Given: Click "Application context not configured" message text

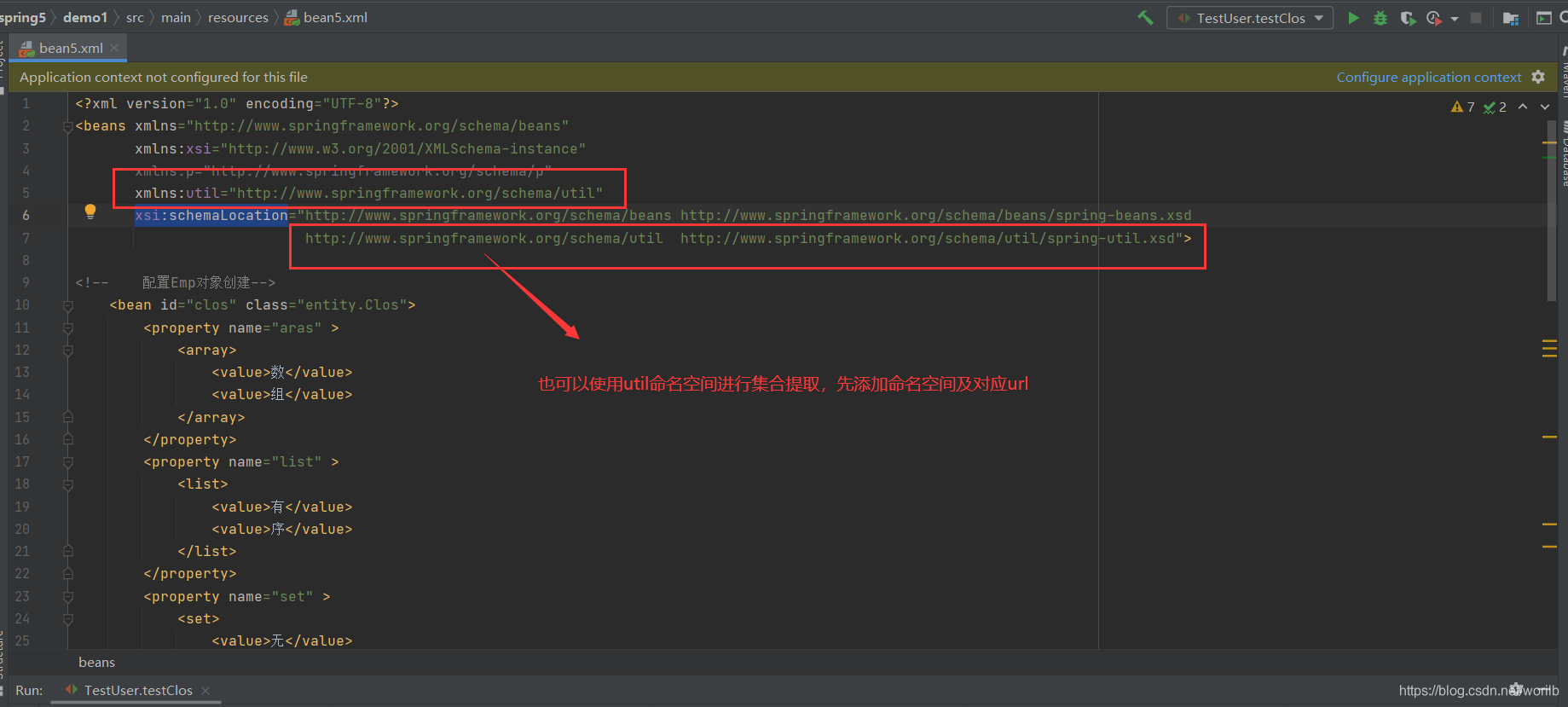Looking at the screenshot, I should click(x=164, y=77).
